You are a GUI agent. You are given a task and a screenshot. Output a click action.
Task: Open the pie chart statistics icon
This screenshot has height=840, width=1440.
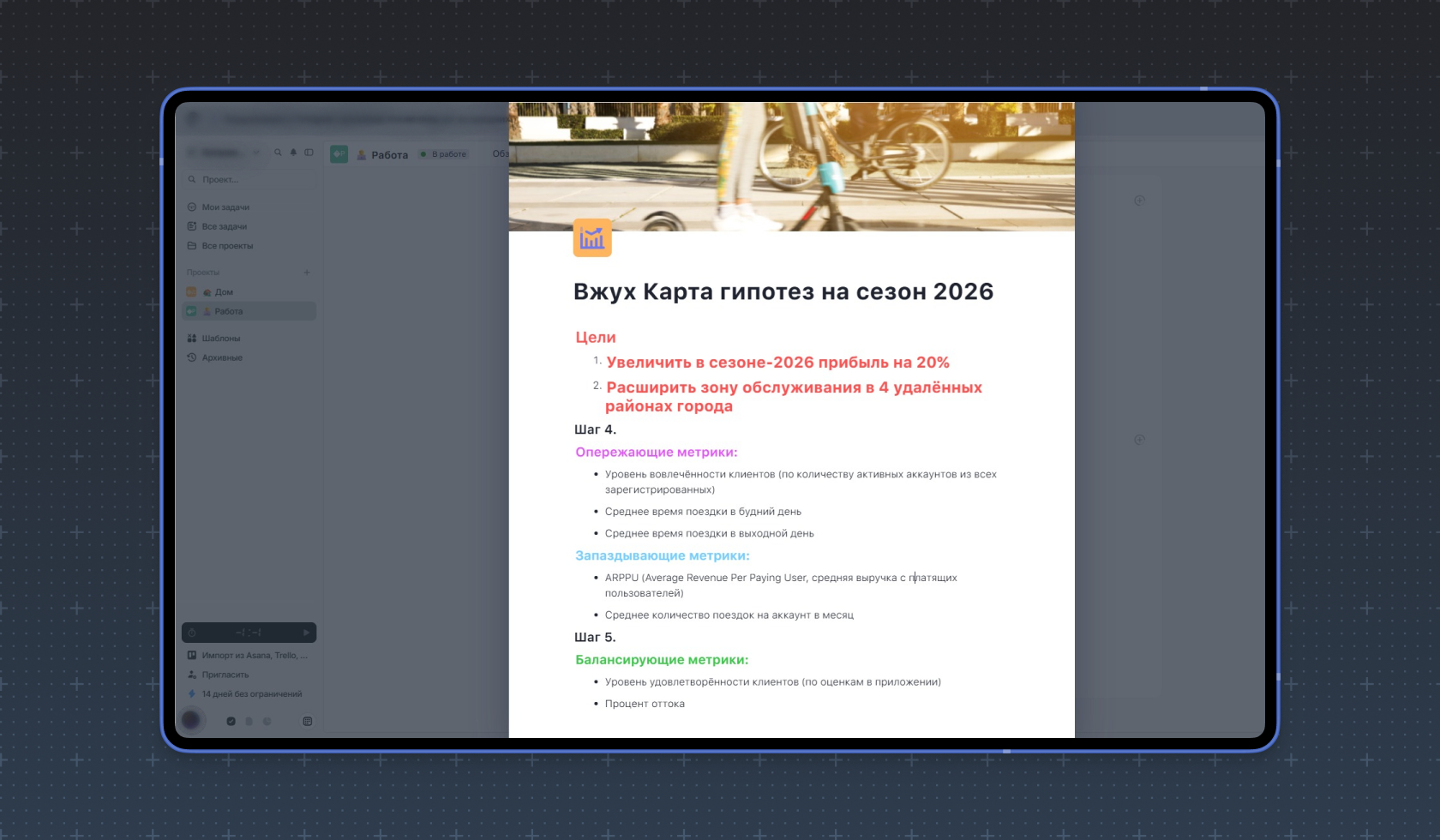[267, 721]
